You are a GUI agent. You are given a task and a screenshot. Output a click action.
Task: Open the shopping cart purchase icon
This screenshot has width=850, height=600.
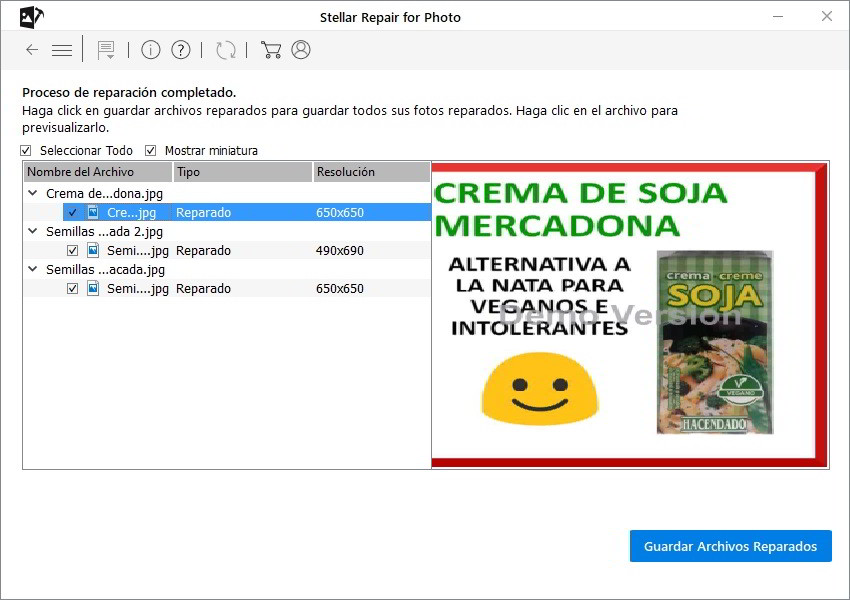pos(270,50)
